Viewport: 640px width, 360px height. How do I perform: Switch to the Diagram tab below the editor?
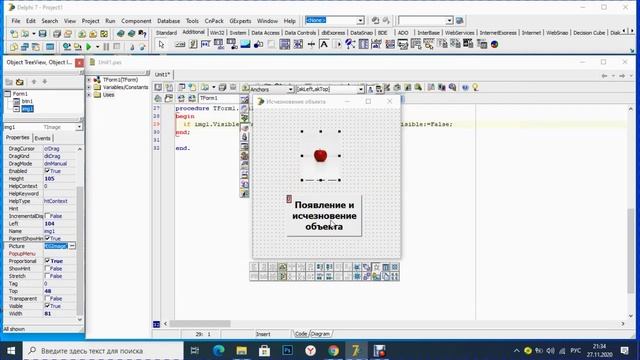(x=320, y=334)
